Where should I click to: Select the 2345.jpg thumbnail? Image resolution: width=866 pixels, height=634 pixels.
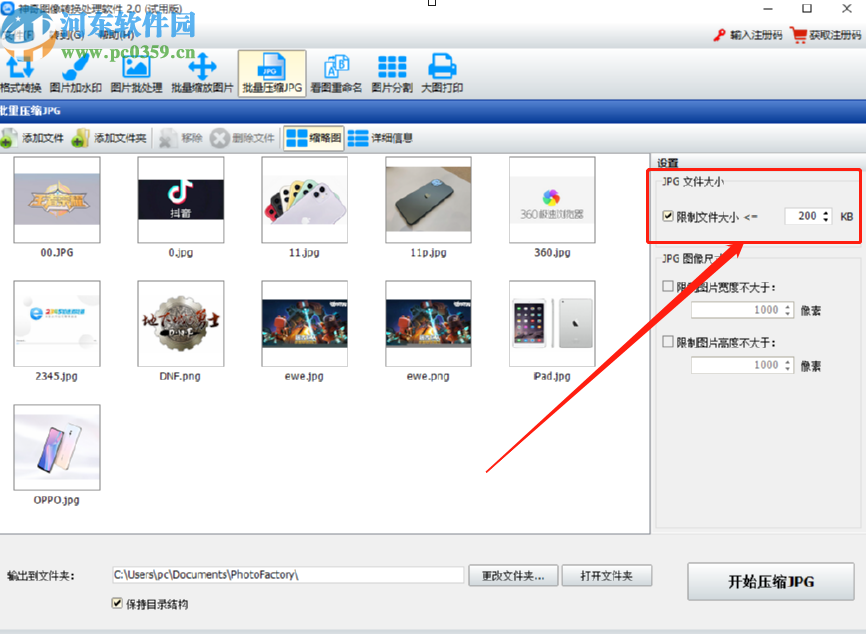(x=57, y=323)
